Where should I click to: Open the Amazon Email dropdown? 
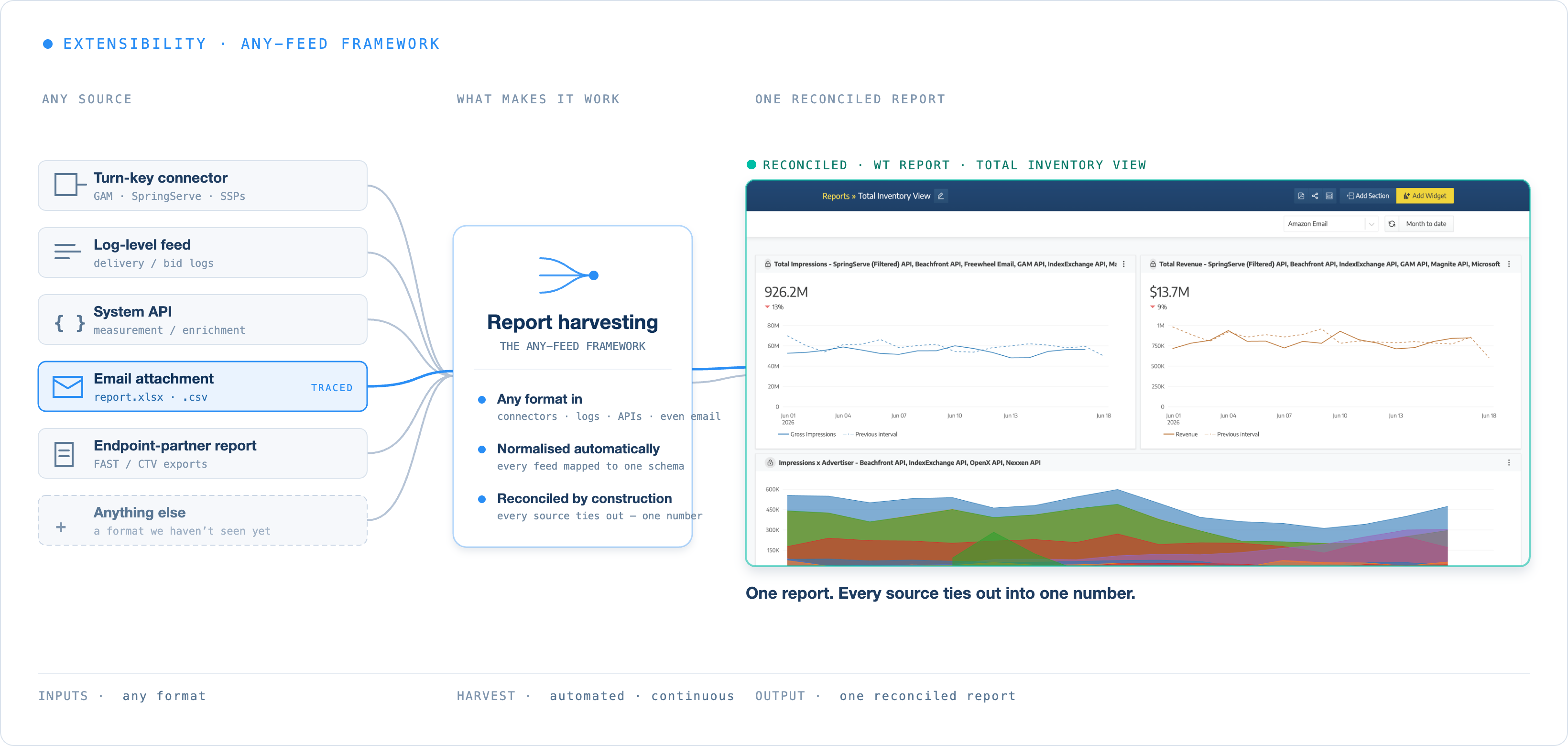pyautogui.click(x=1330, y=224)
